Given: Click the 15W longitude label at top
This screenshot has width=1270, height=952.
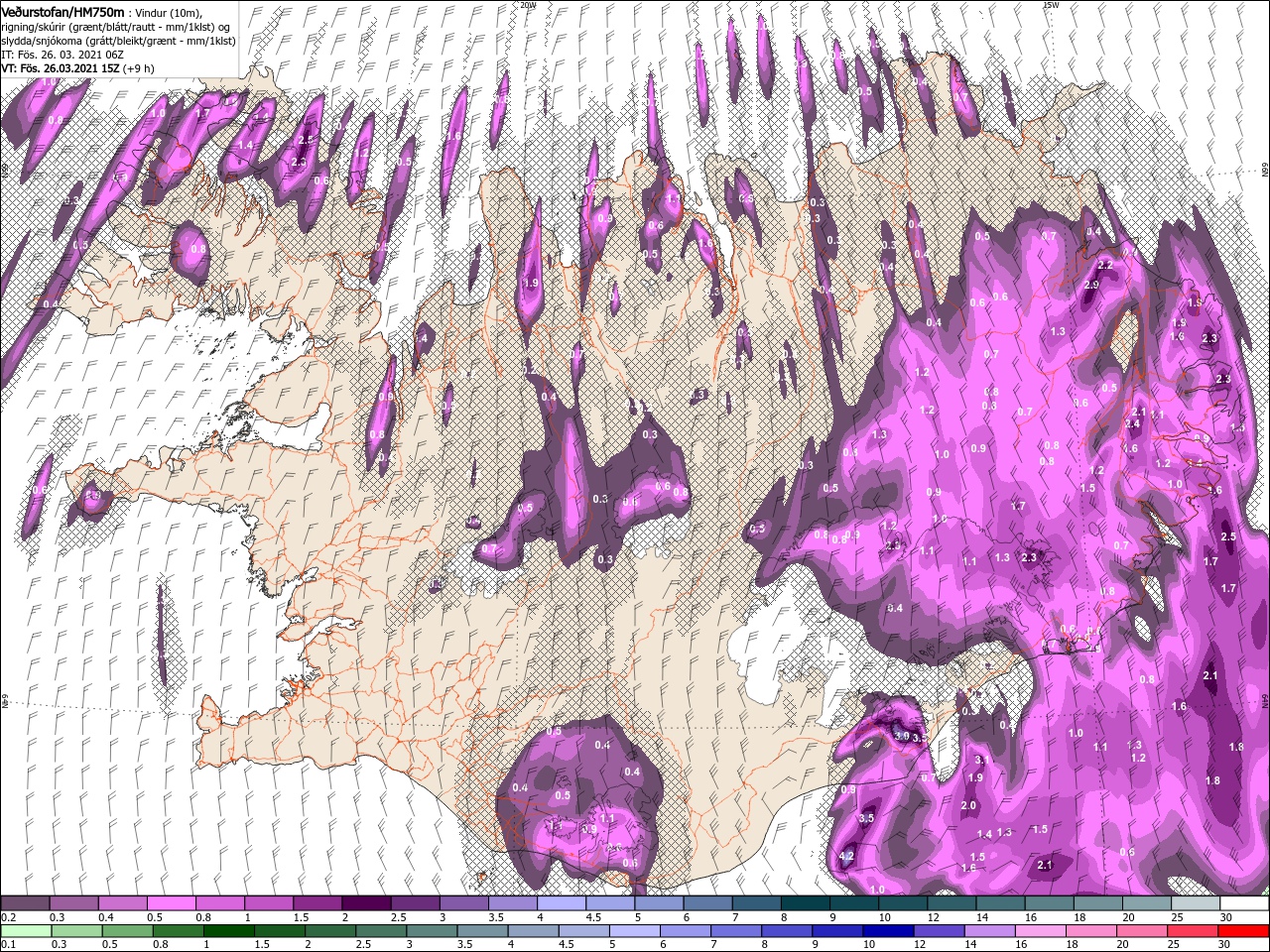Looking at the screenshot, I should coord(1051,5).
